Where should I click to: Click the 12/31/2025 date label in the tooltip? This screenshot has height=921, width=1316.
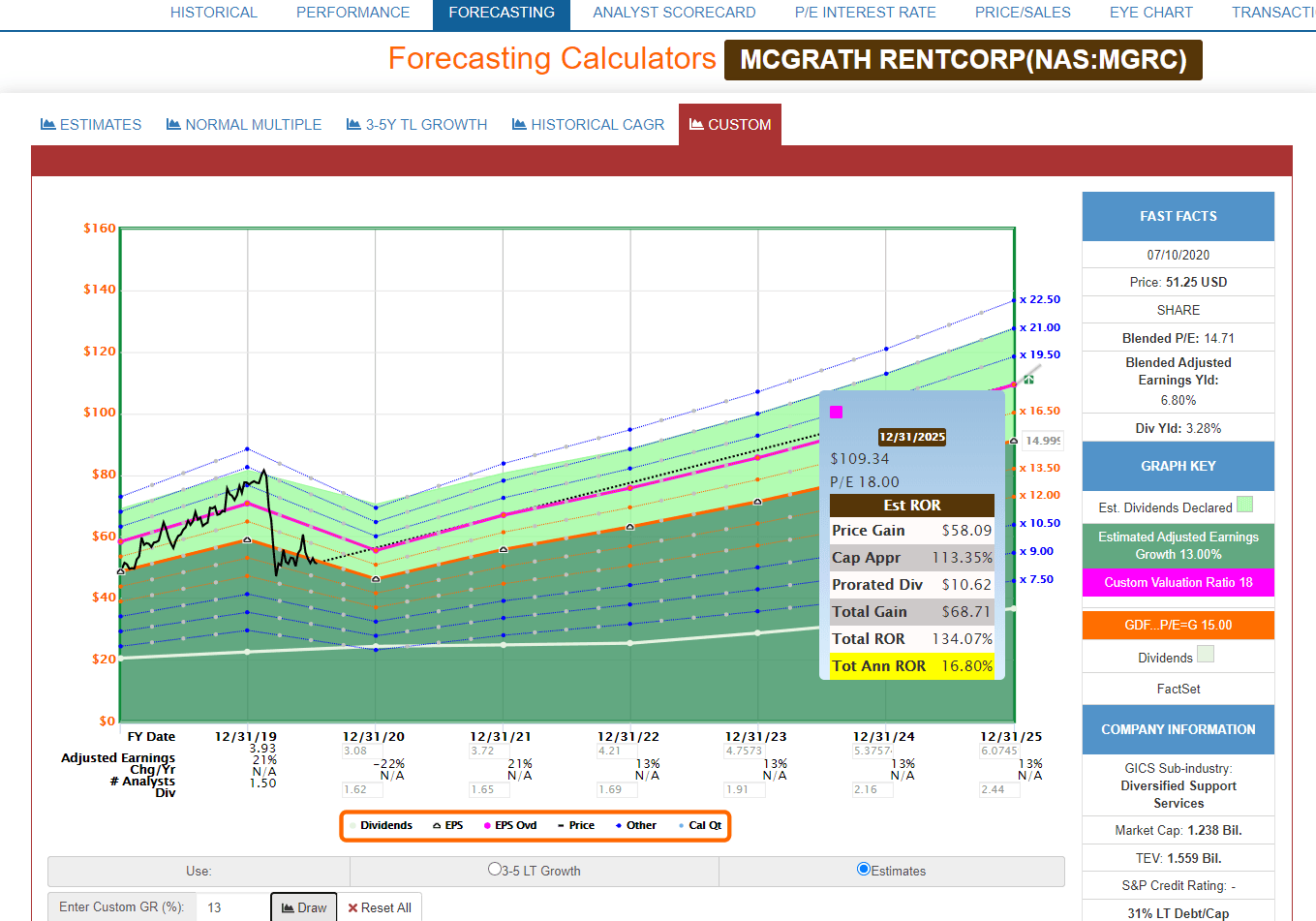pos(912,437)
